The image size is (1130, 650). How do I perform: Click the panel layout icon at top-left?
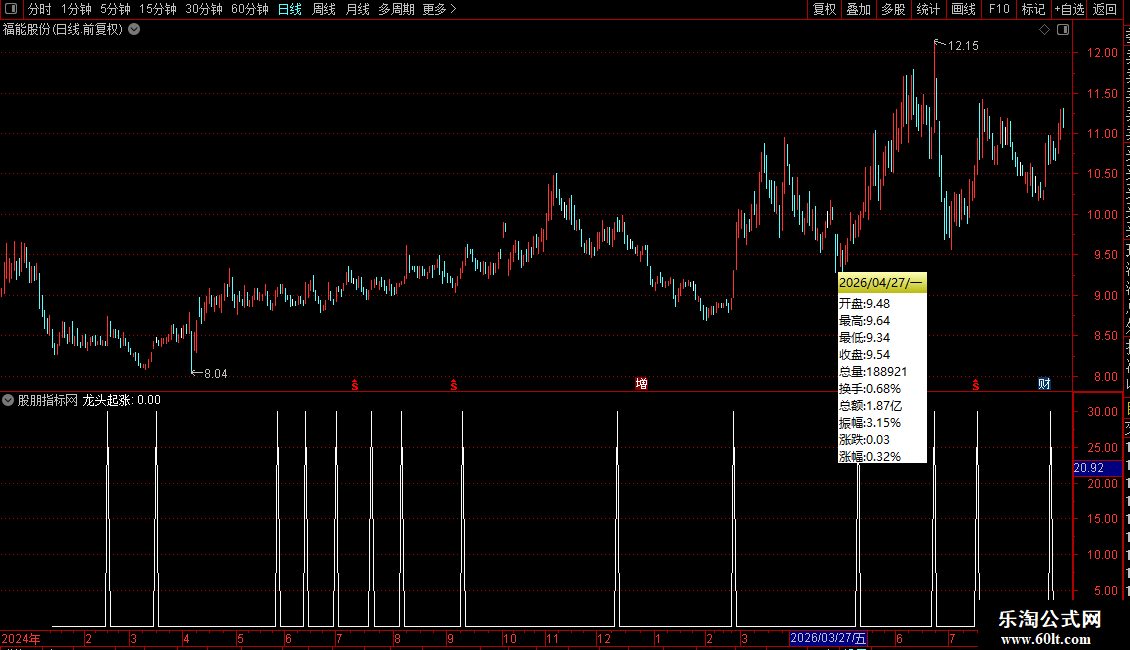11,9
